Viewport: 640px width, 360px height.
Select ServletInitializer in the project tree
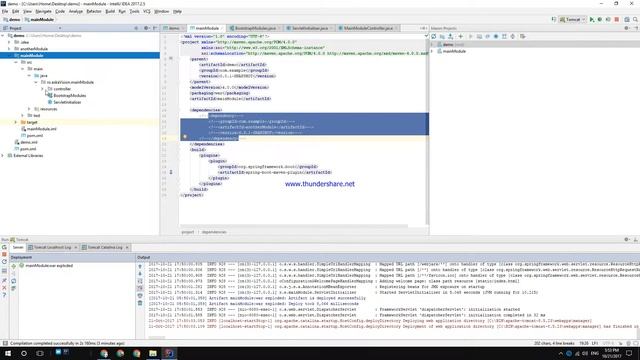tap(67, 102)
